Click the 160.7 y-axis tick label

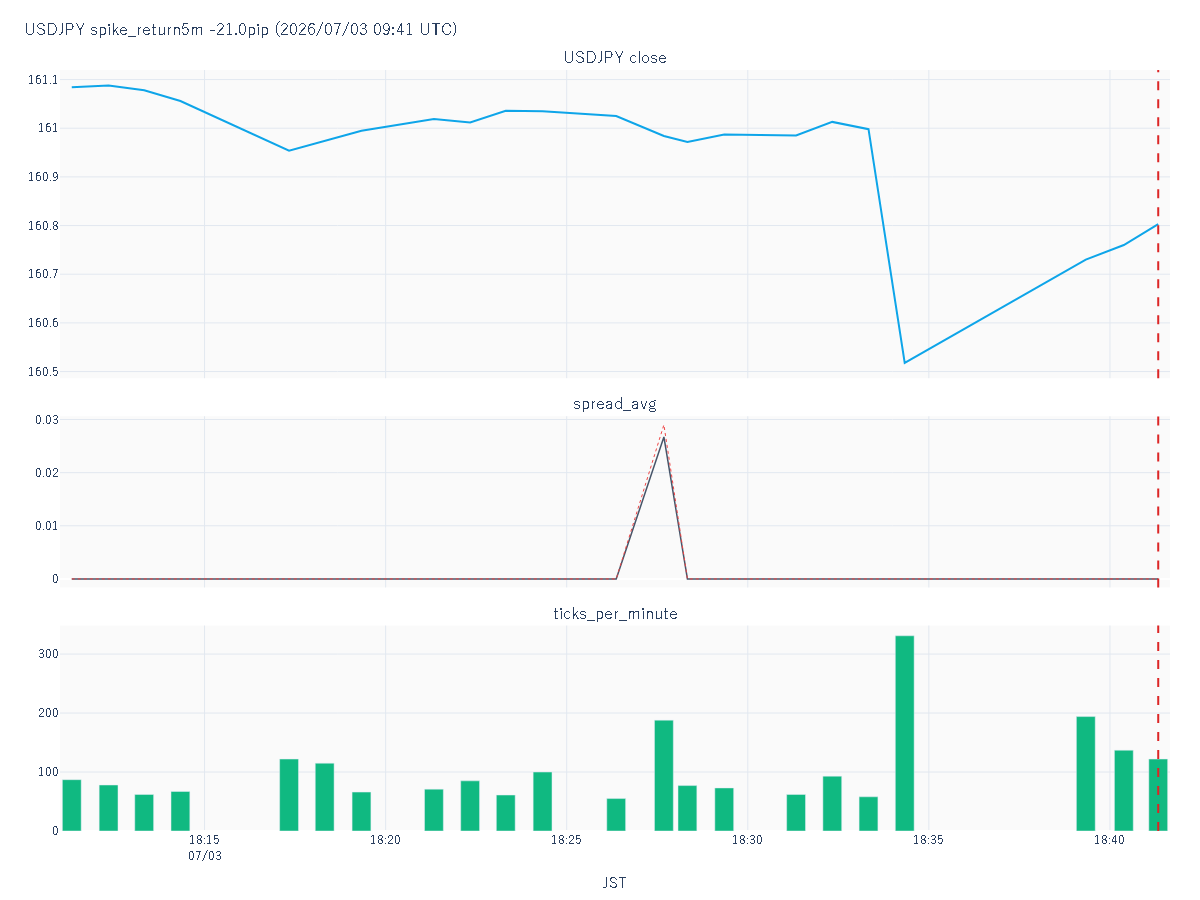click(42, 274)
